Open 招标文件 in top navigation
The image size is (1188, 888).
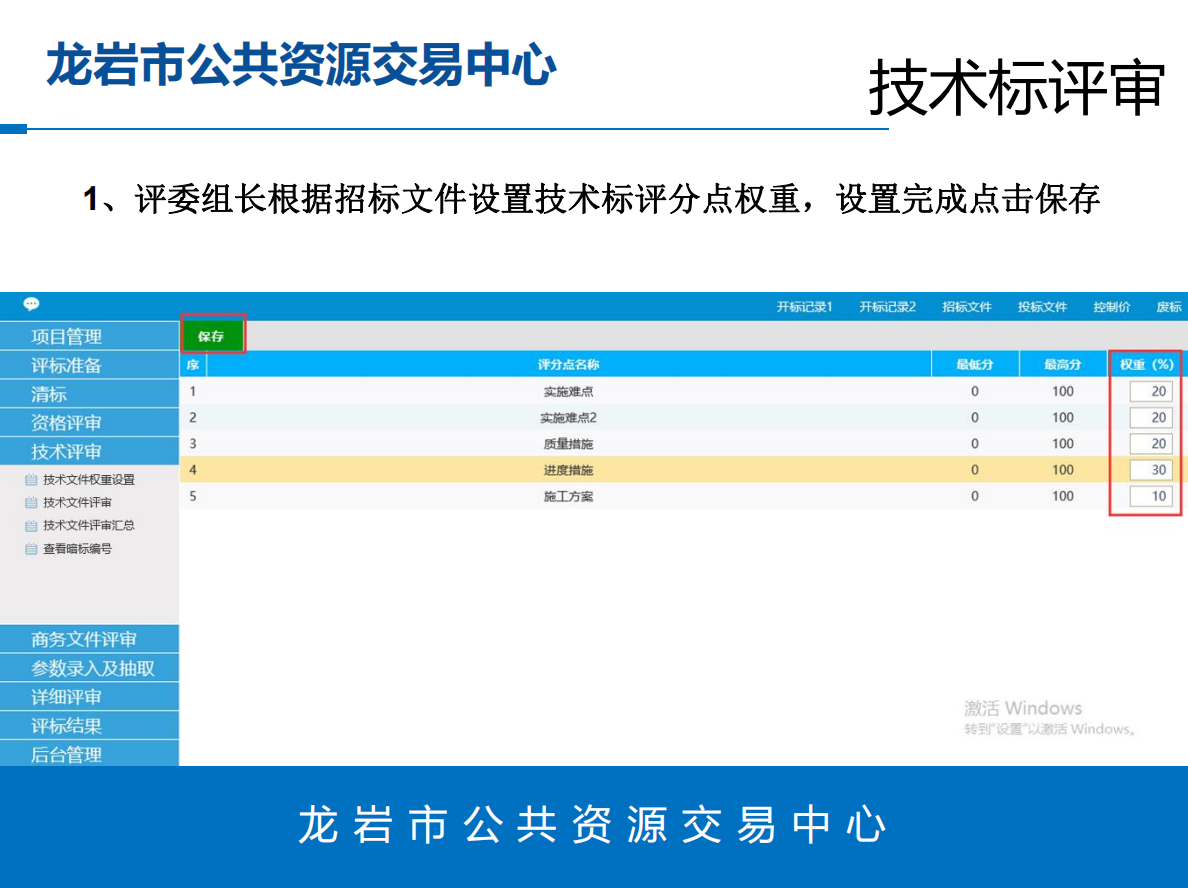click(x=966, y=307)
